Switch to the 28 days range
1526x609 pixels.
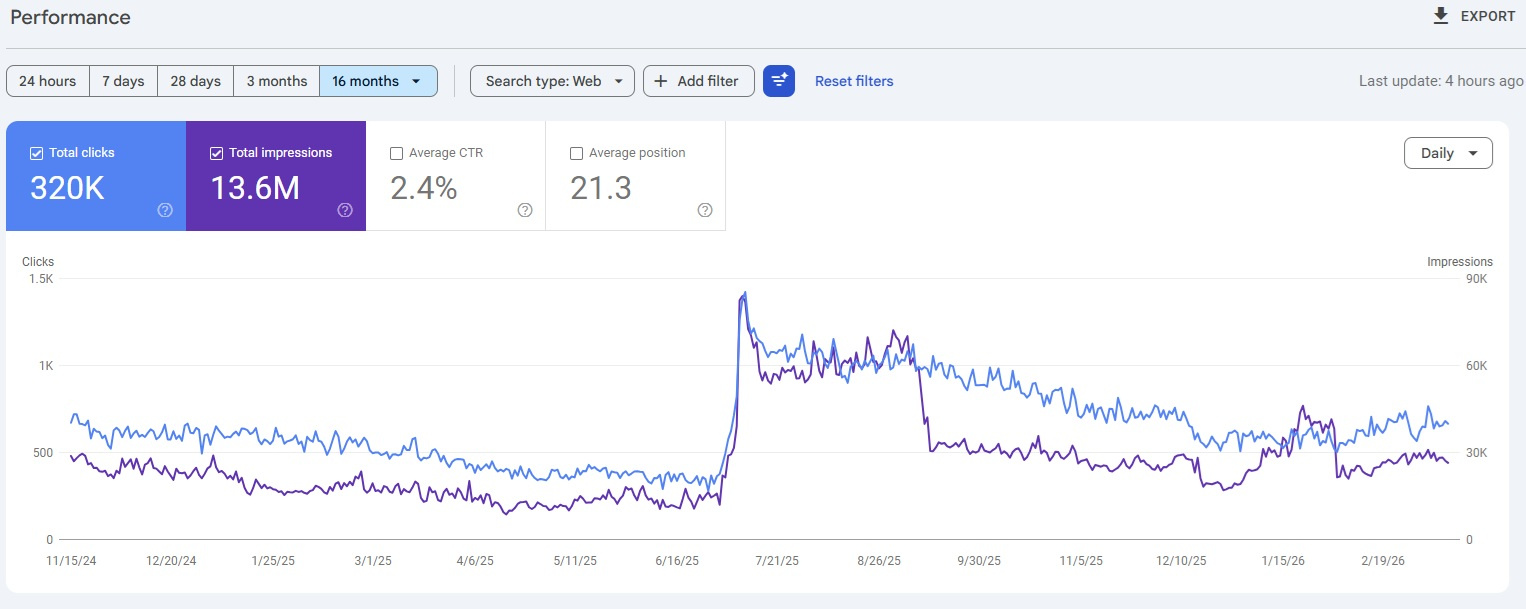195,81
